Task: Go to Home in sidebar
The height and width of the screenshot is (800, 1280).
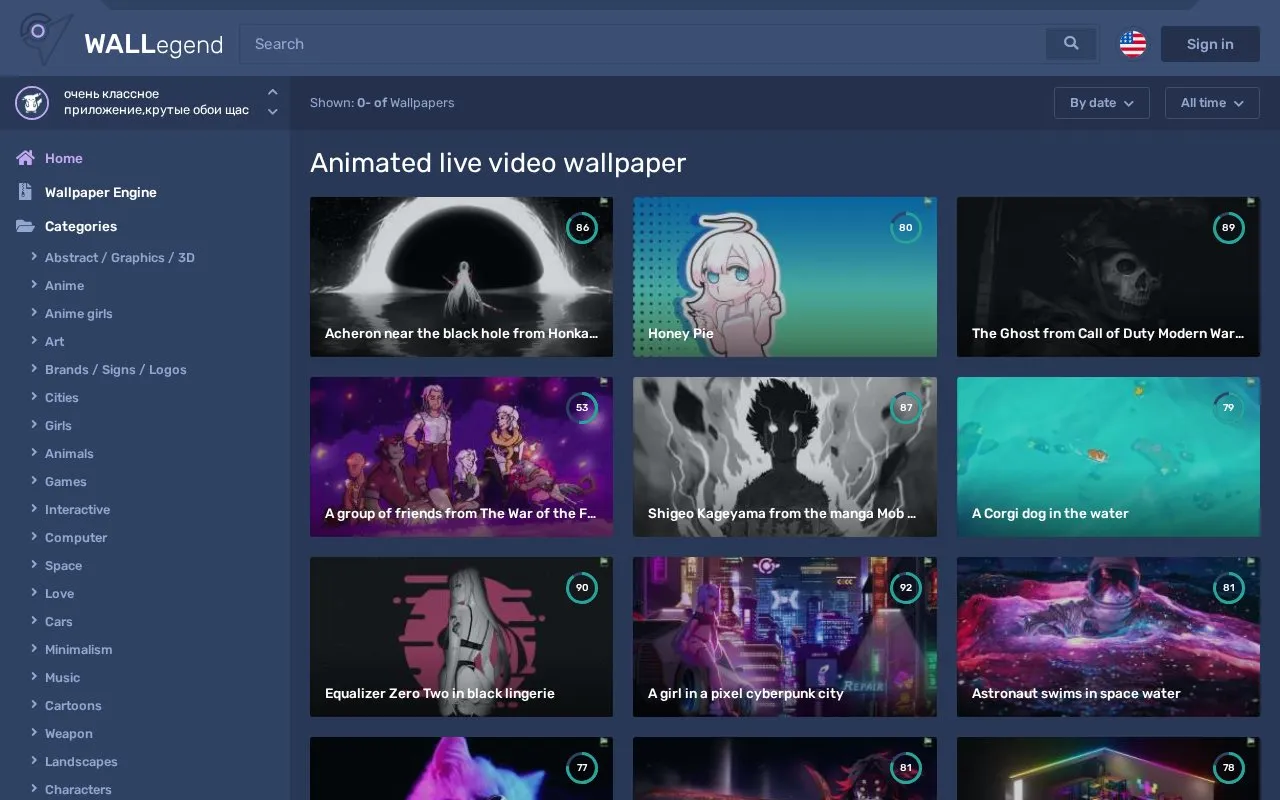Action: [x=64, y=158]
